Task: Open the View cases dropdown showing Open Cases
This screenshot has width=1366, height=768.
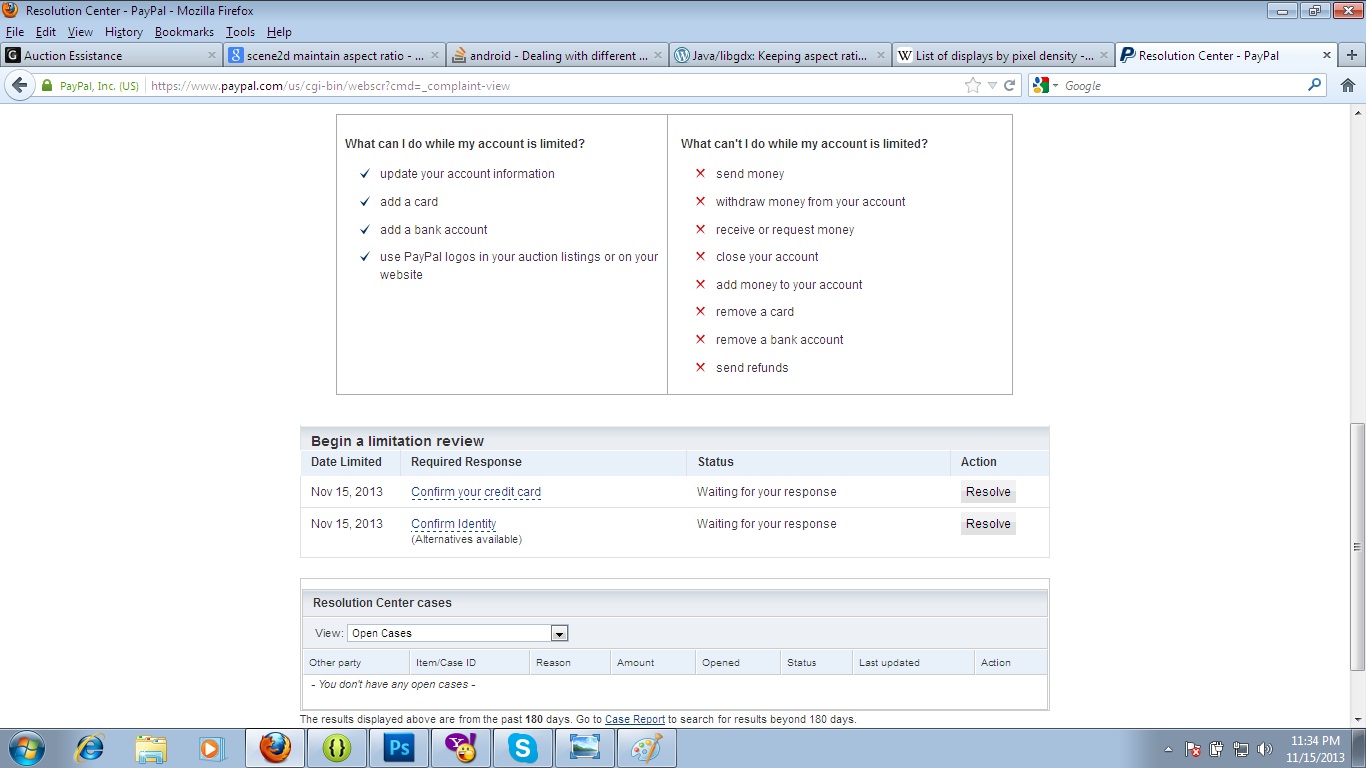Action: 458,633
